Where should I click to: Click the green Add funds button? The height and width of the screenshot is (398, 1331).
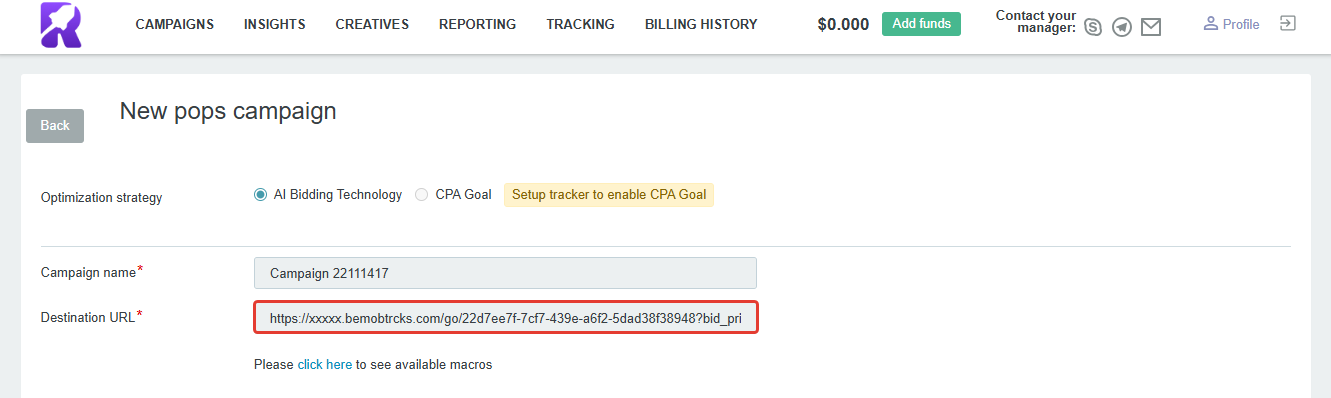tap(921, 24)
